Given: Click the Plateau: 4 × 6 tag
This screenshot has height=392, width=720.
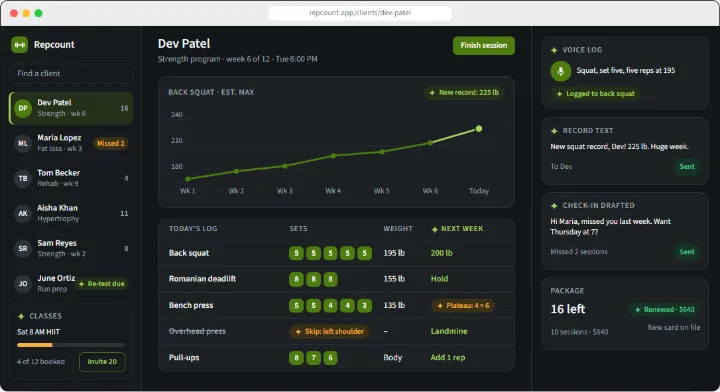Looking at the screenshot, I should pyautogui.click(x=463, y=306).
